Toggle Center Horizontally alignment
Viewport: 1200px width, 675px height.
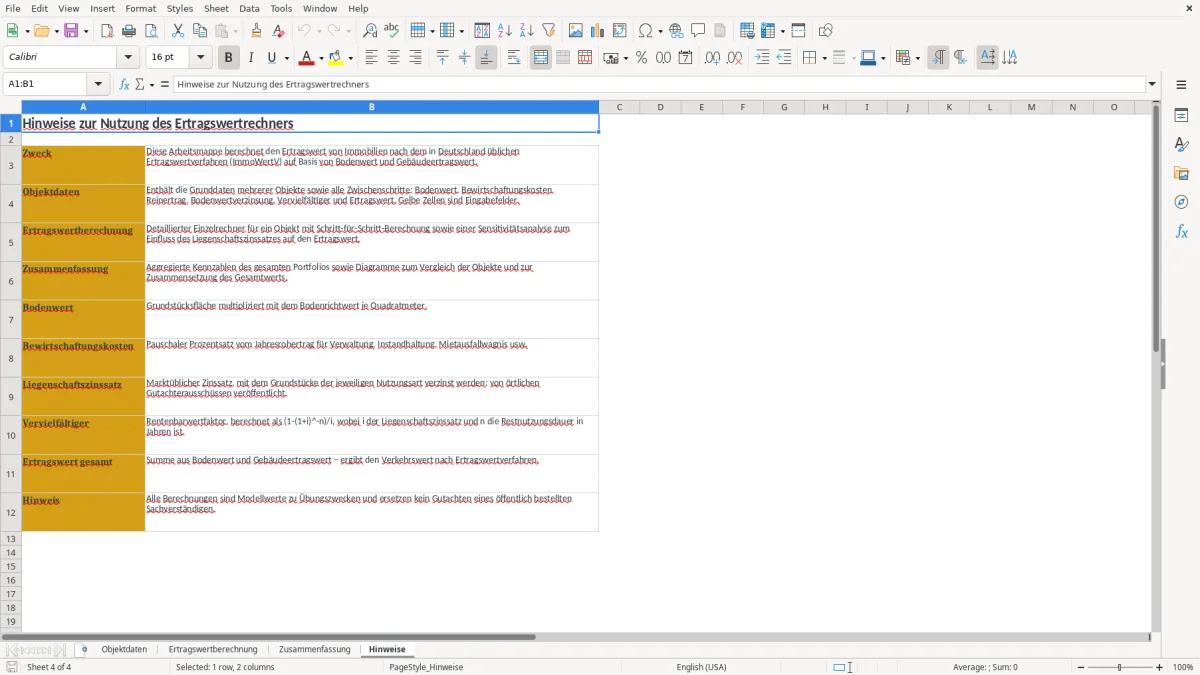[393, 58]
